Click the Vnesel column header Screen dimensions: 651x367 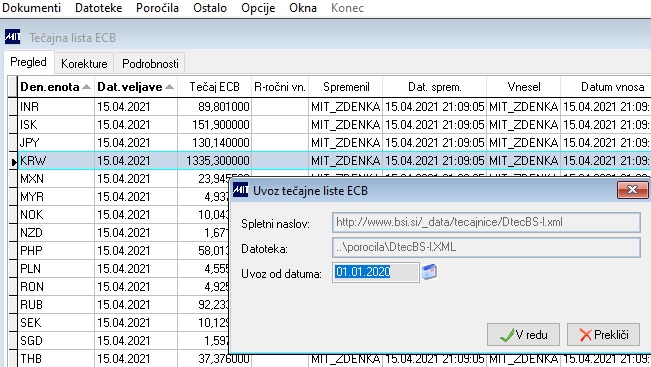pyautogui.click(x=524, y=87)
